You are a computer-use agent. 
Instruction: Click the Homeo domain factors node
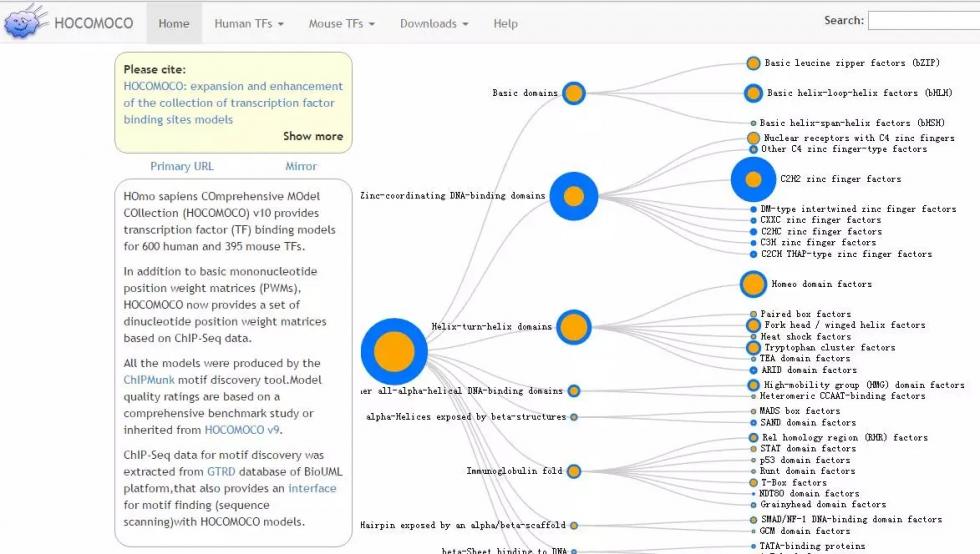(753, 285)
